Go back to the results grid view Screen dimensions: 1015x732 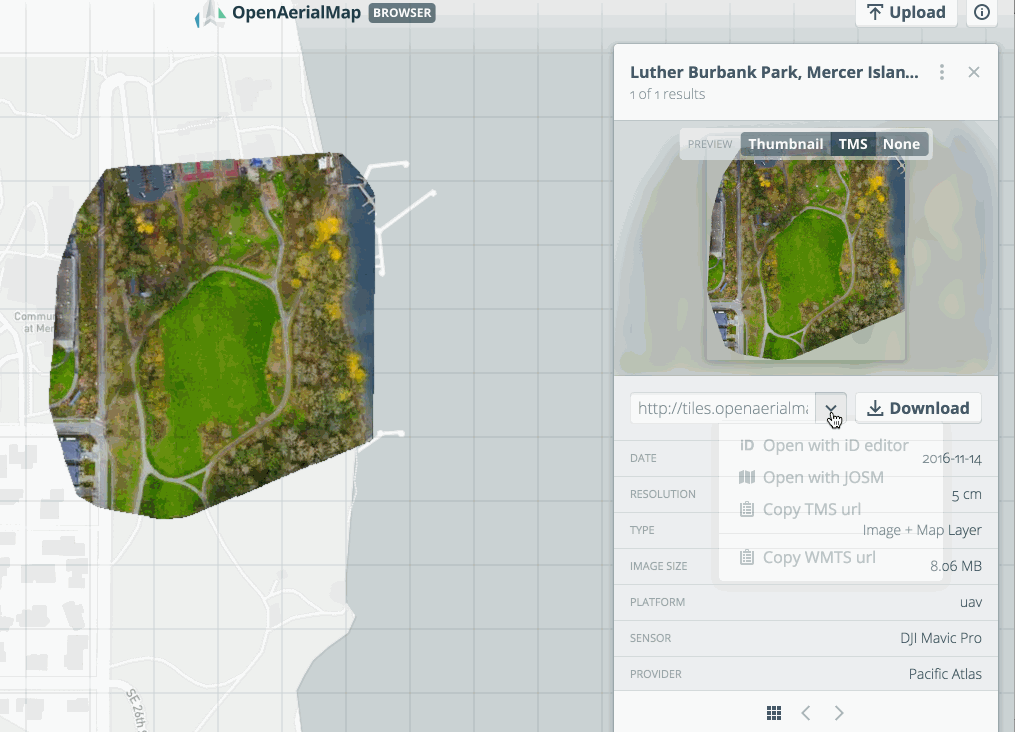pos(773,712)
